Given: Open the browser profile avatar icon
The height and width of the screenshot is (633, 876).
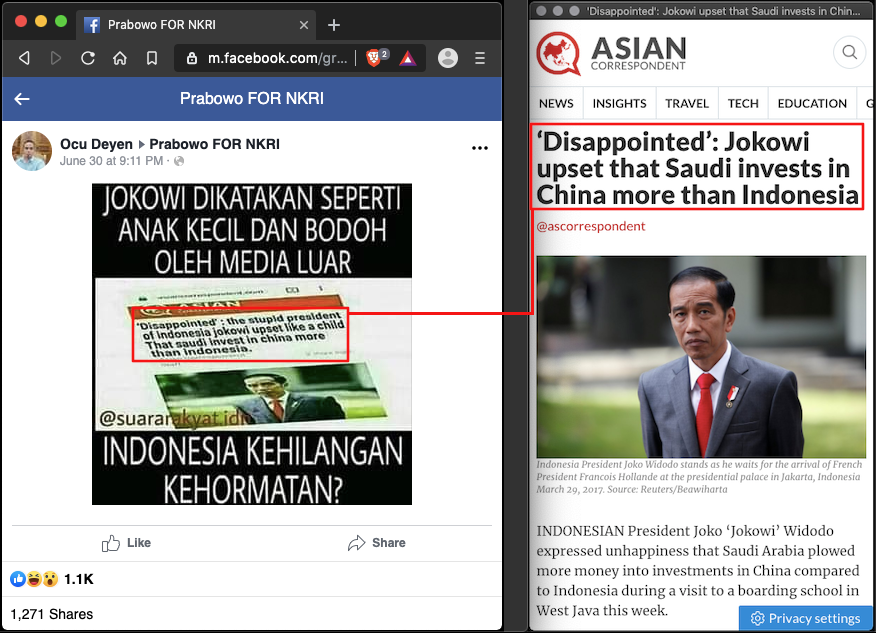Looking at the screenshot, I should (448, 58).
